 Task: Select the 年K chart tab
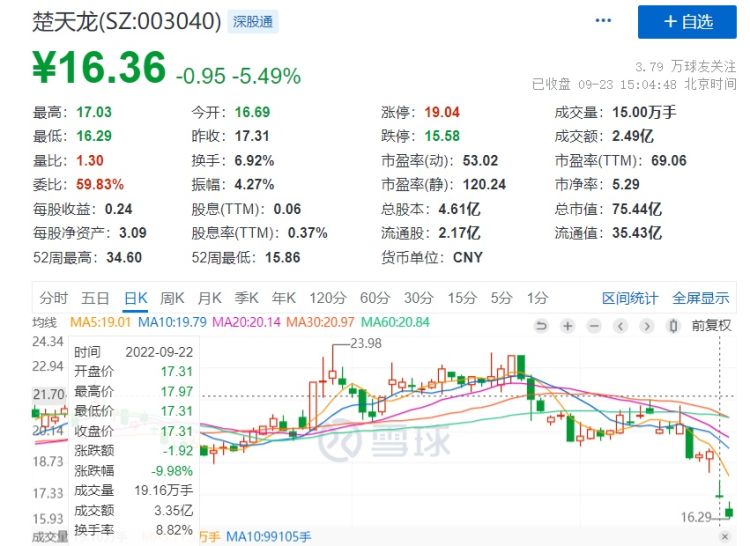click(284, 298)
